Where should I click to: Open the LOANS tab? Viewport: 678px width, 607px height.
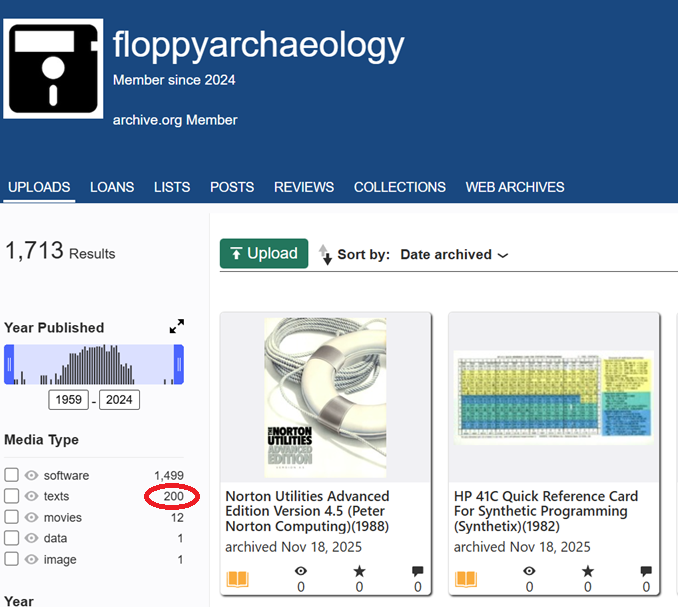click(112, 187)
